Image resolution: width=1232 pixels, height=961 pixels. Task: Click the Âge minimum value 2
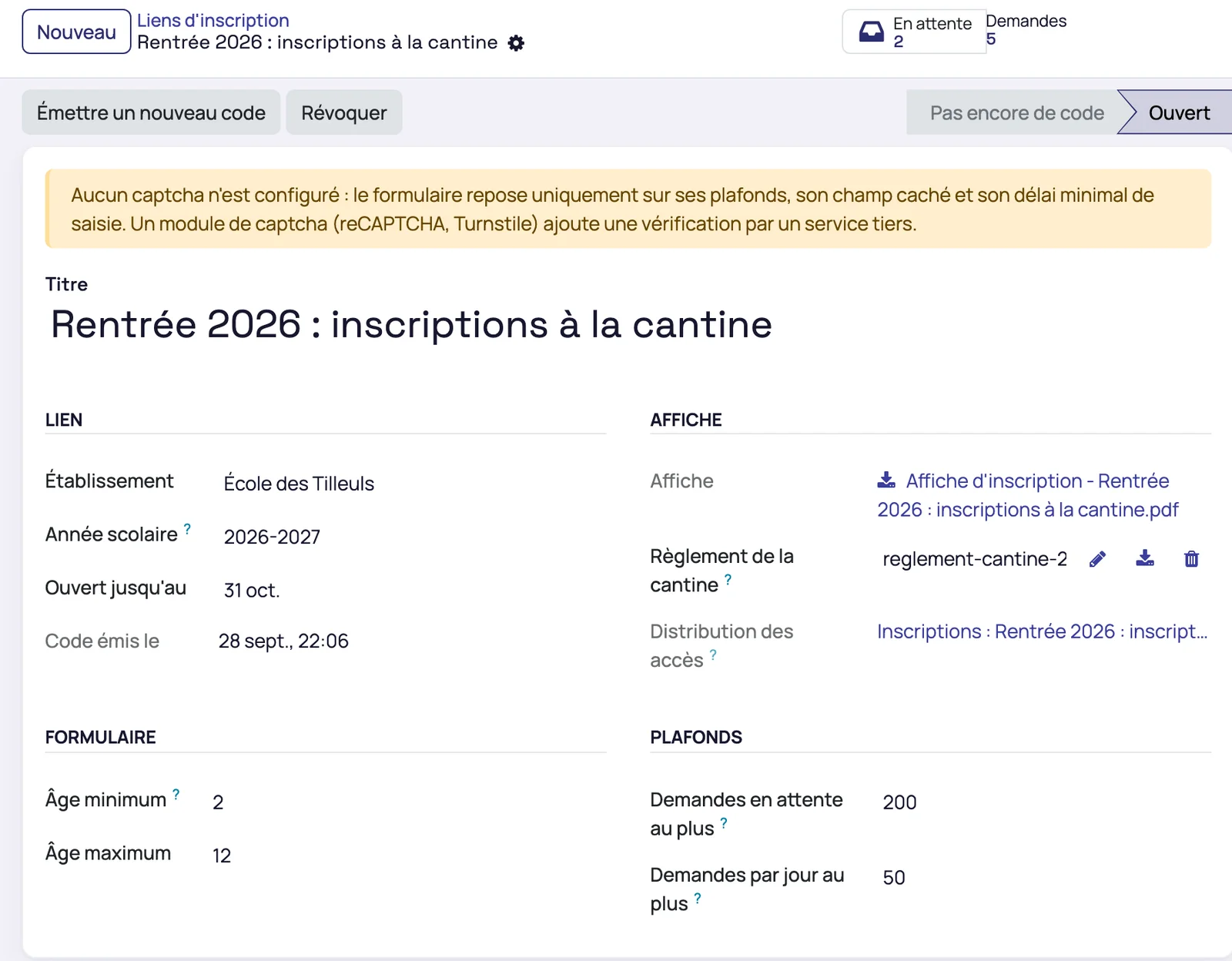(218, 802)
